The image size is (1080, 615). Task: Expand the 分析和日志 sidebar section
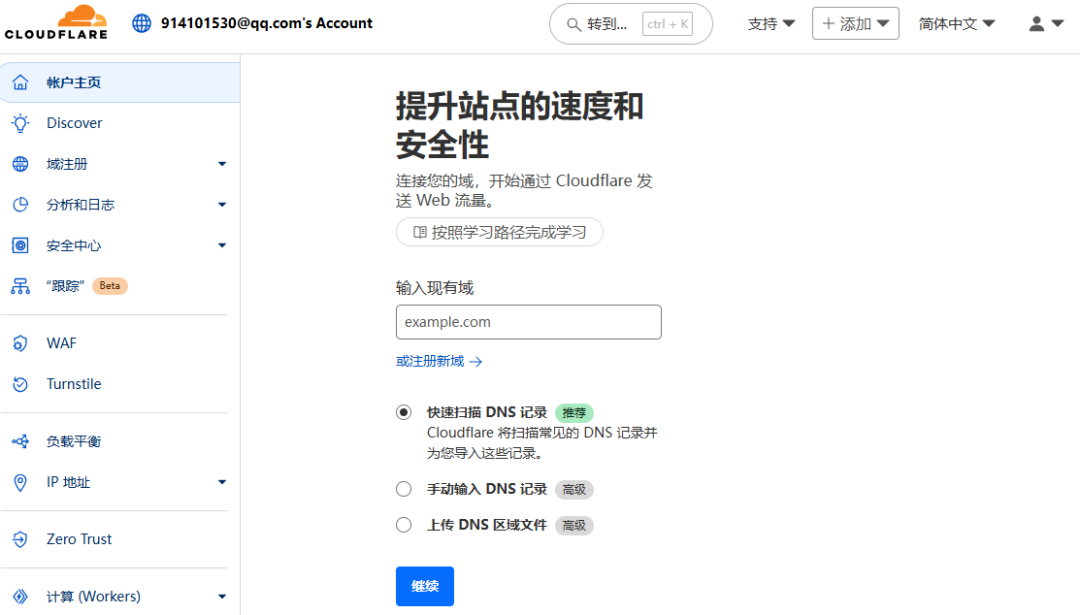tap(222, 205)
